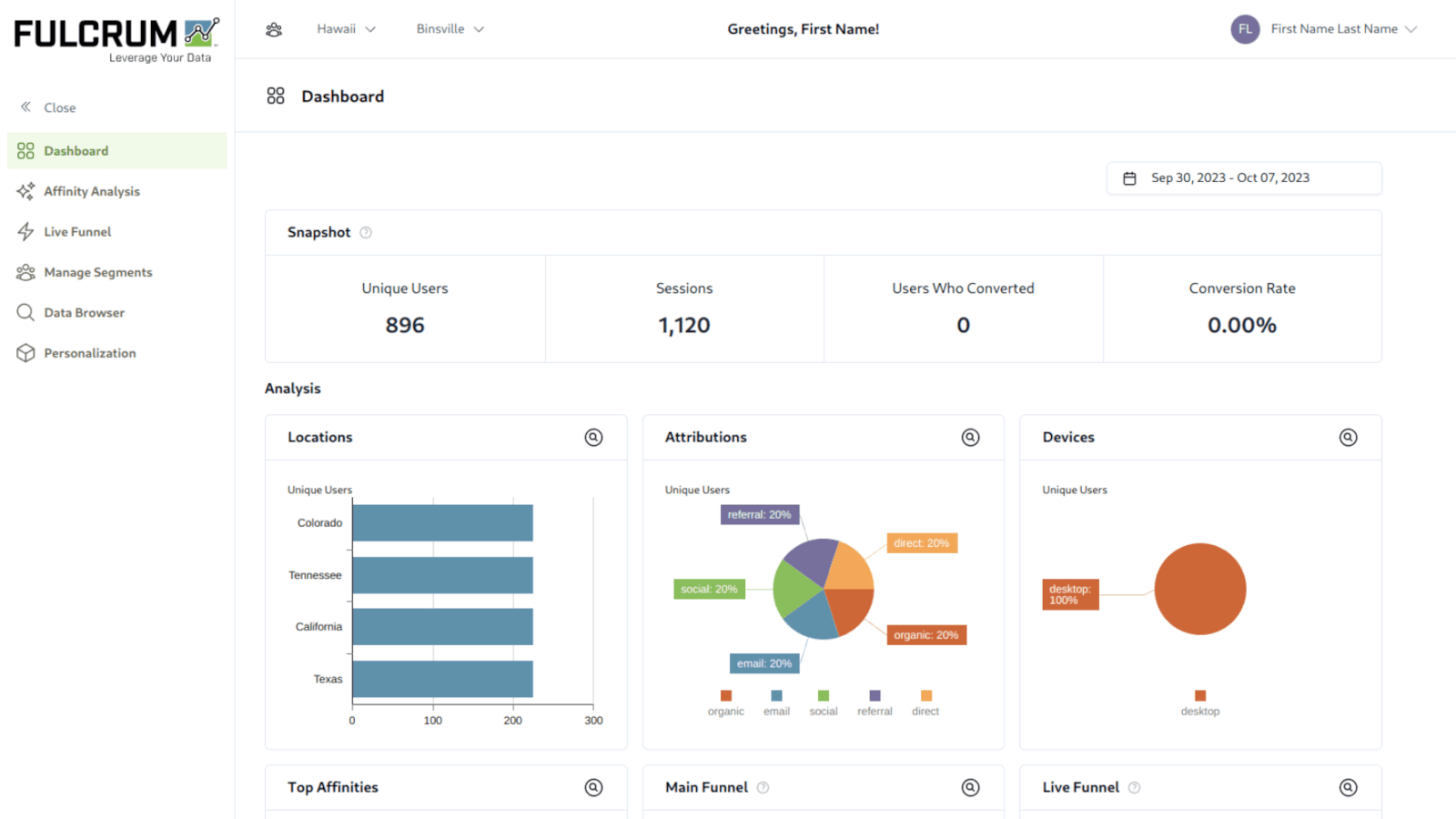
Task: Click the Live Funnel lightning icon
Action: (x=25, y=231)
